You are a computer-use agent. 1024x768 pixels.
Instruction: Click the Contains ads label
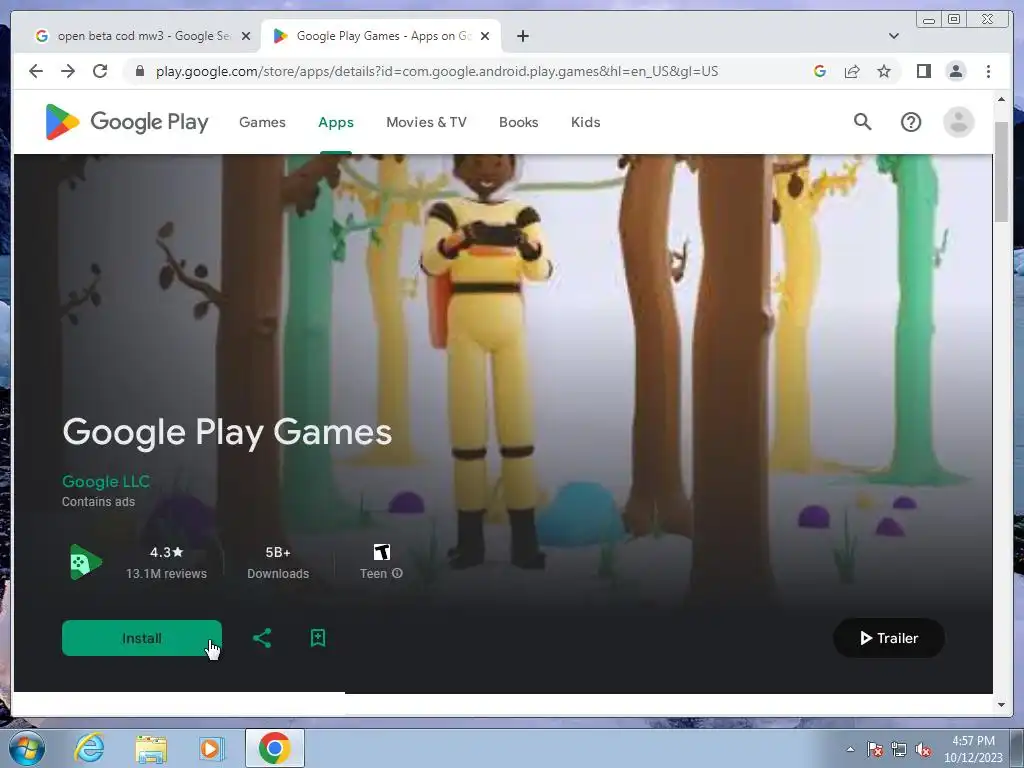pos(99,502)
